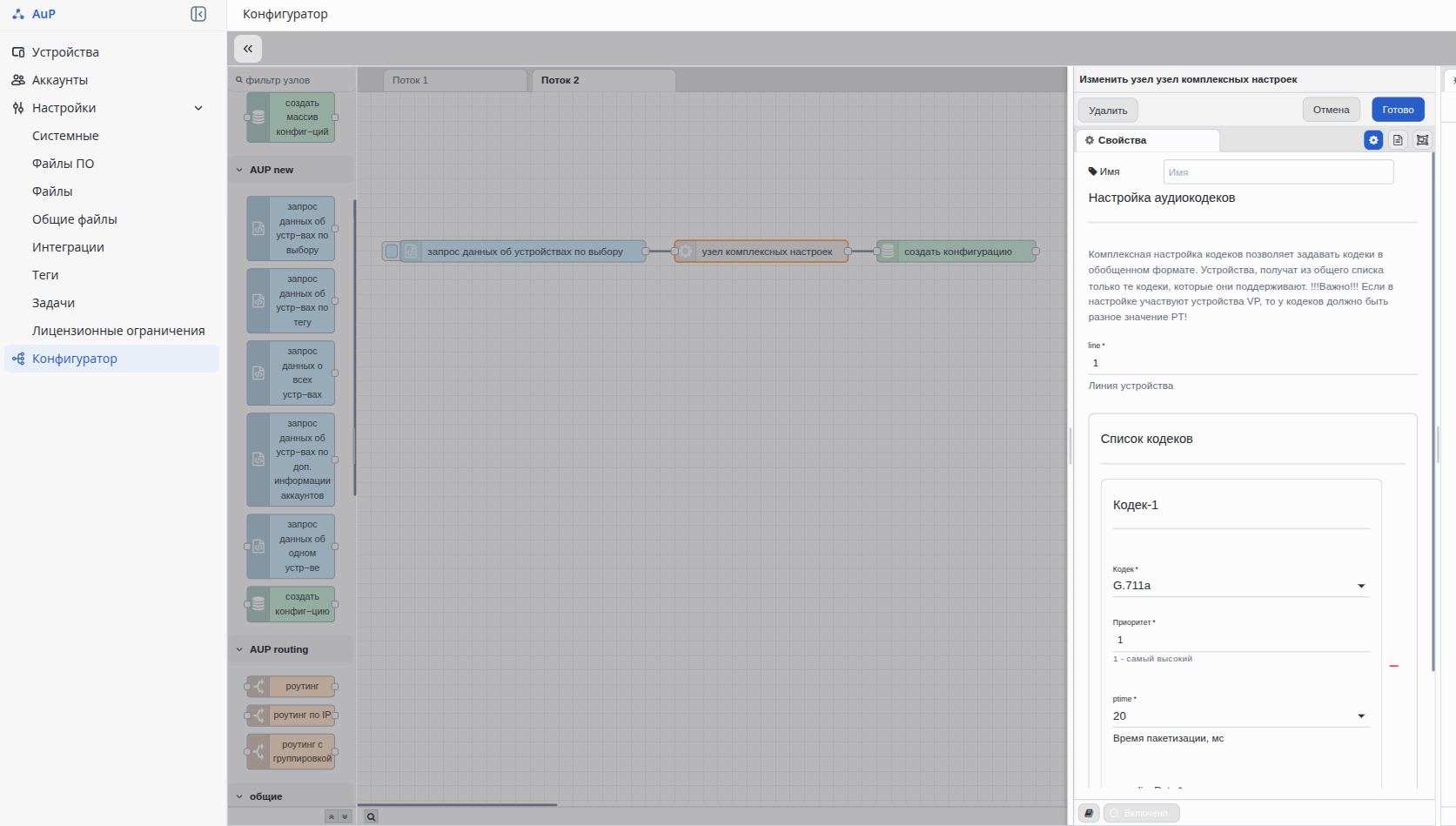Open Файлы ПО menu entry
The width and height of the screenshot is (1456, 826).
coord(63,164)
